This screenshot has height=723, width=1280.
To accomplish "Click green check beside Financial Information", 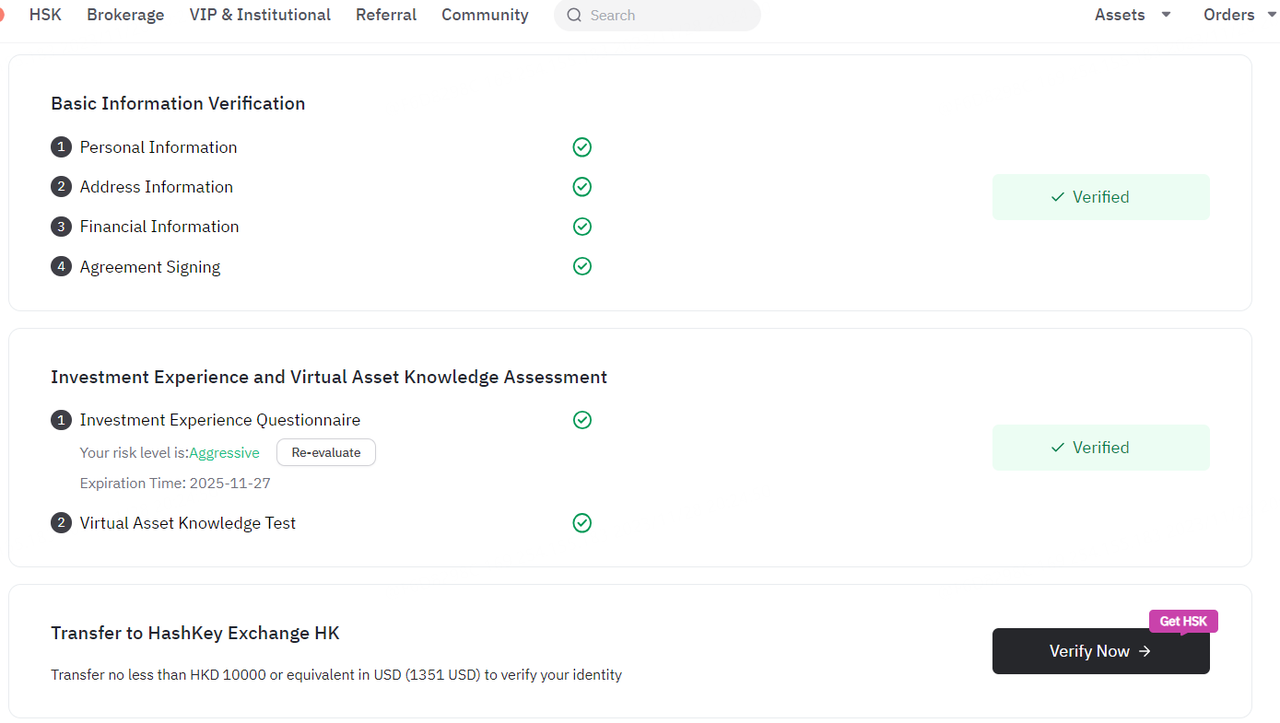I will [582, 227].
